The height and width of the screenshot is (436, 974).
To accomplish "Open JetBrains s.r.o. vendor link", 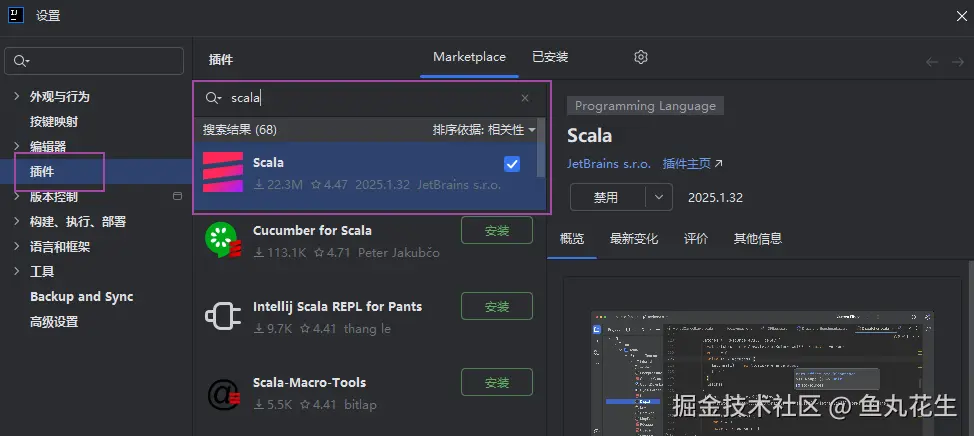I will [x=609, y=164].
